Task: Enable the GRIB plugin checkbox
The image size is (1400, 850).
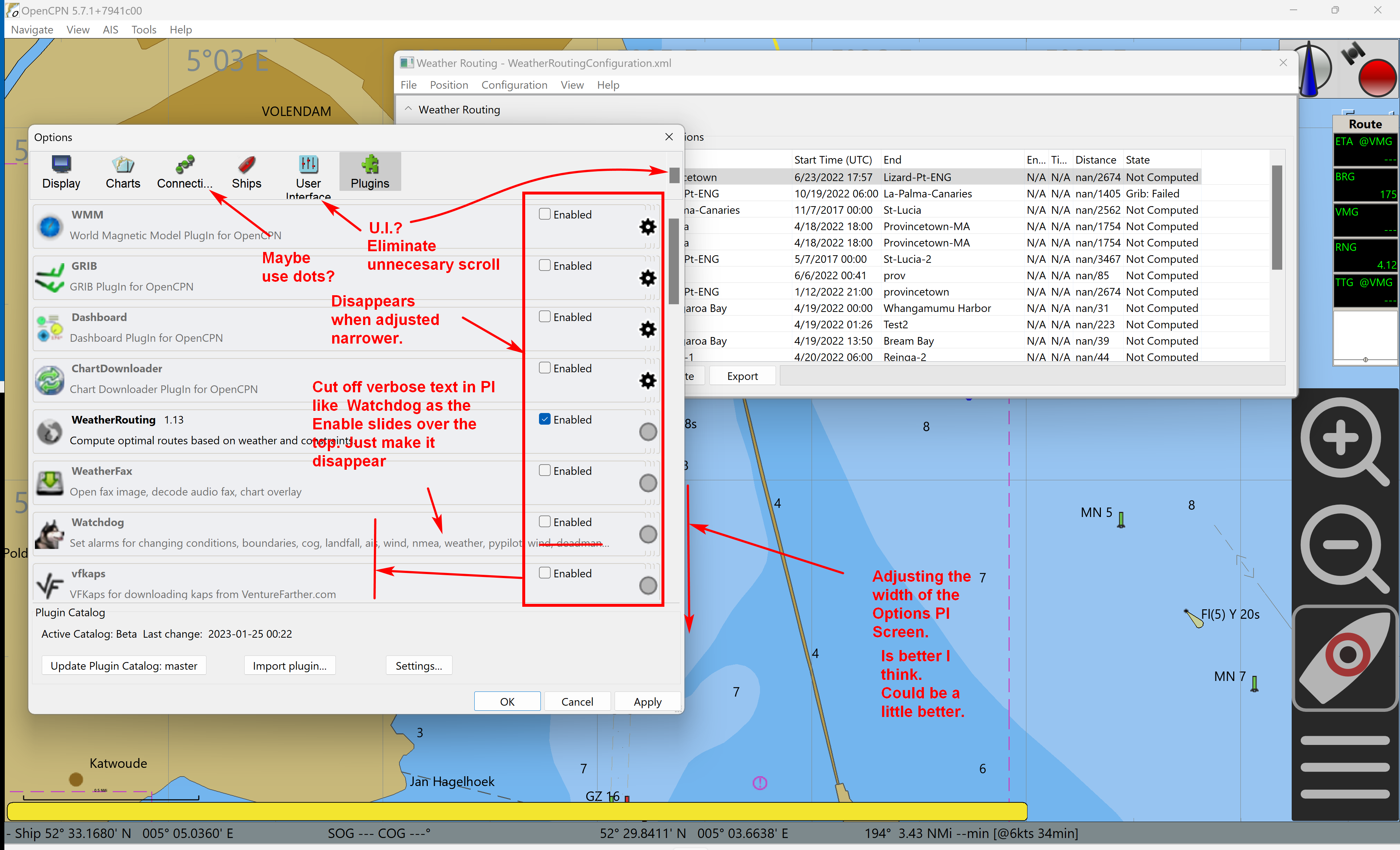Action: [544, 265]
